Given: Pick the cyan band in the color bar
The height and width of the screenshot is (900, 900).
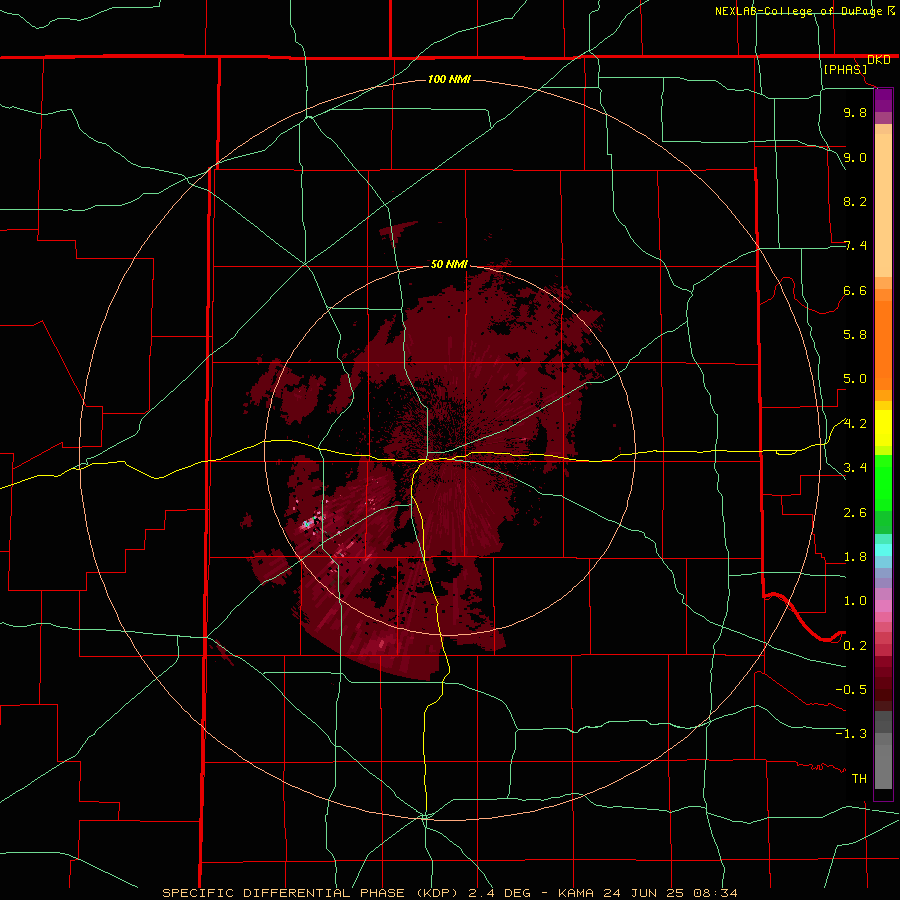Looking at the screenshot, I should coord(883,550).
